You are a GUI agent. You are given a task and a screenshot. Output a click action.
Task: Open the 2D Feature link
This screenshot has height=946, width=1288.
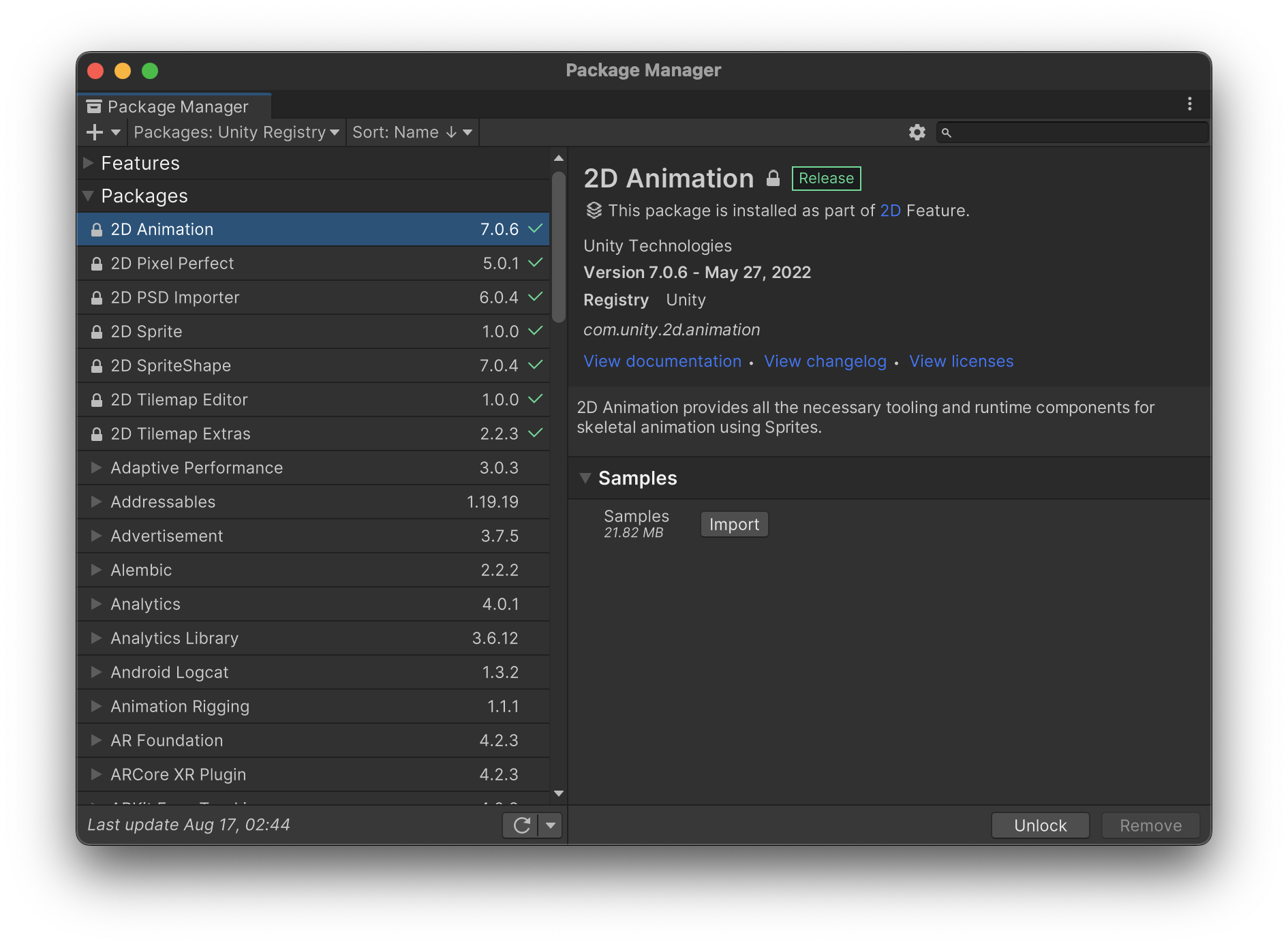[890, 211]
